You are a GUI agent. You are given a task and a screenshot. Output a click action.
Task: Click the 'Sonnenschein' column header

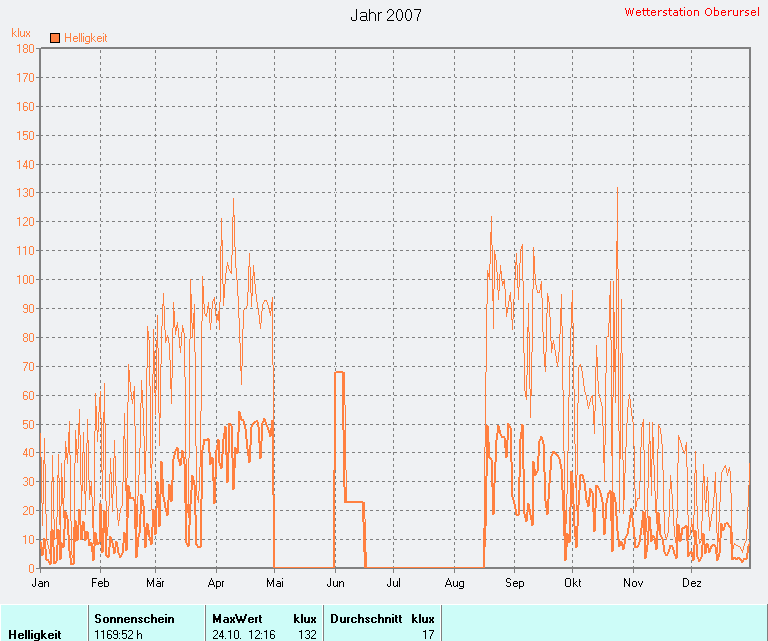(134, 618)
